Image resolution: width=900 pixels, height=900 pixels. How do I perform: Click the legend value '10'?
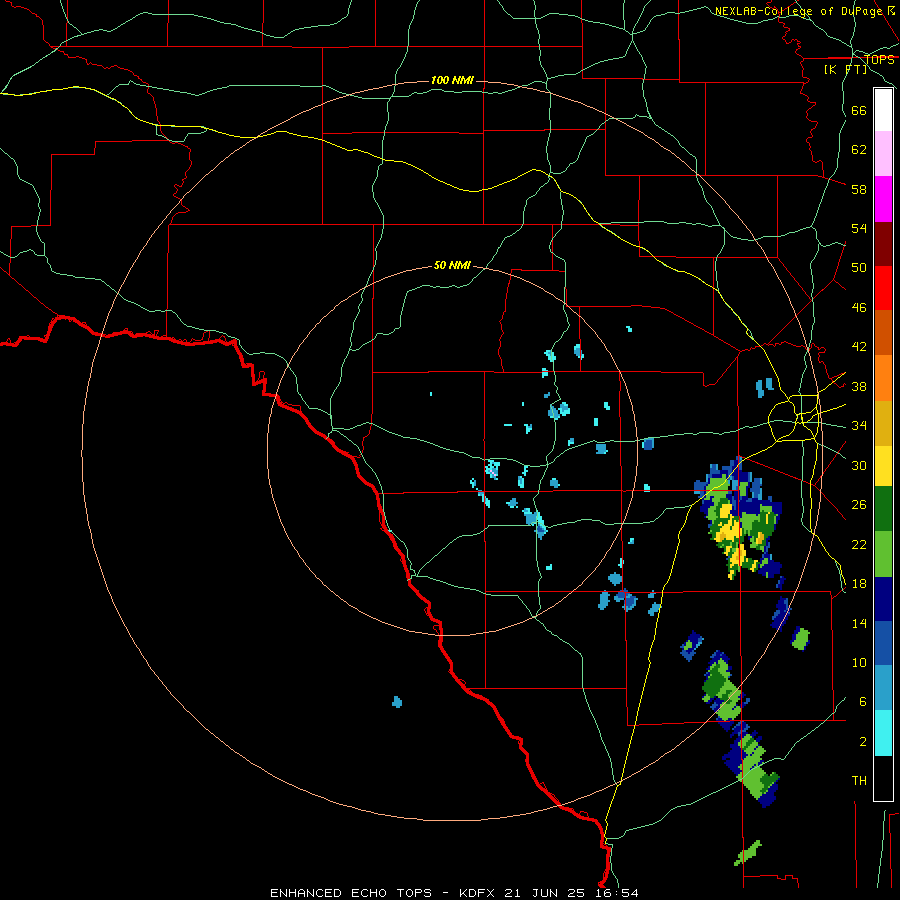click(x=859, y=662)
